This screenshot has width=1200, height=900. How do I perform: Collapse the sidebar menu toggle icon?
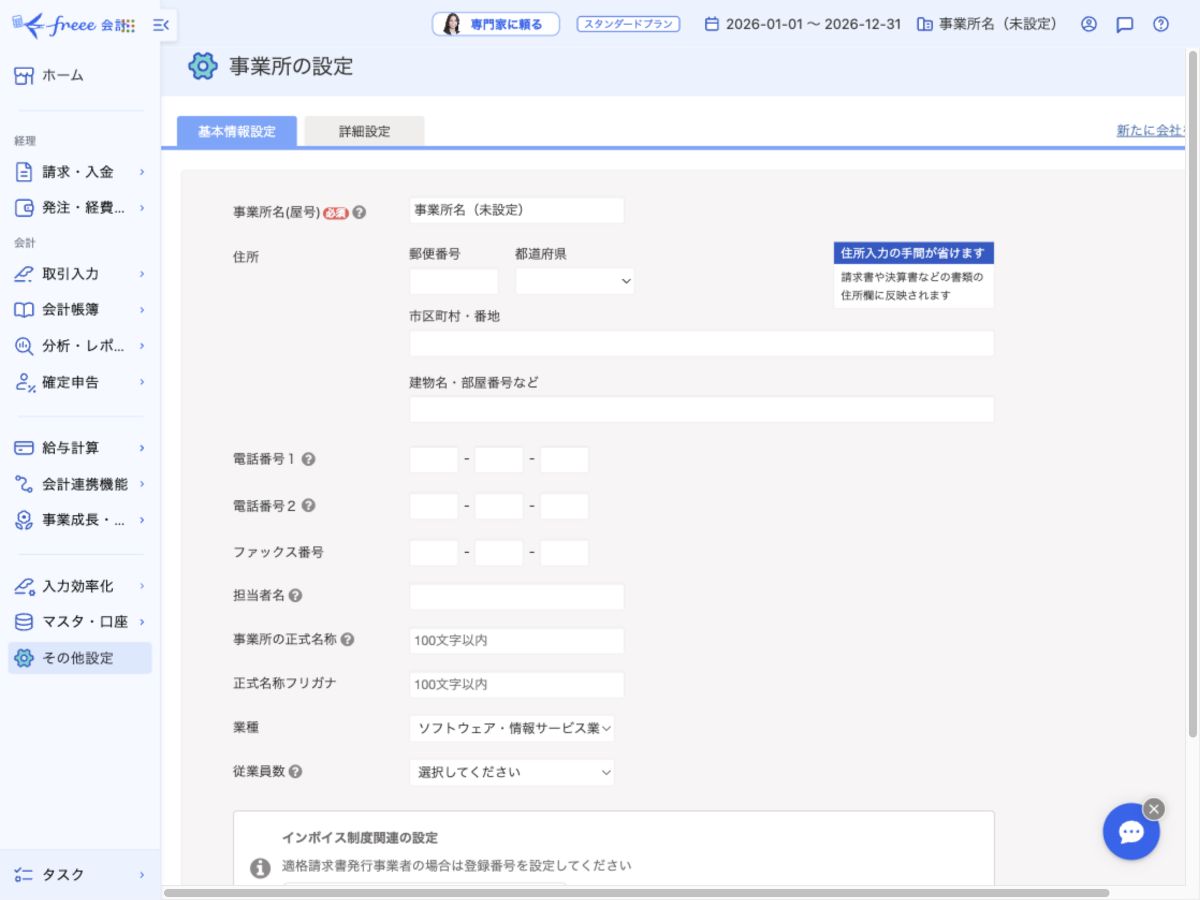pos(160,25)
